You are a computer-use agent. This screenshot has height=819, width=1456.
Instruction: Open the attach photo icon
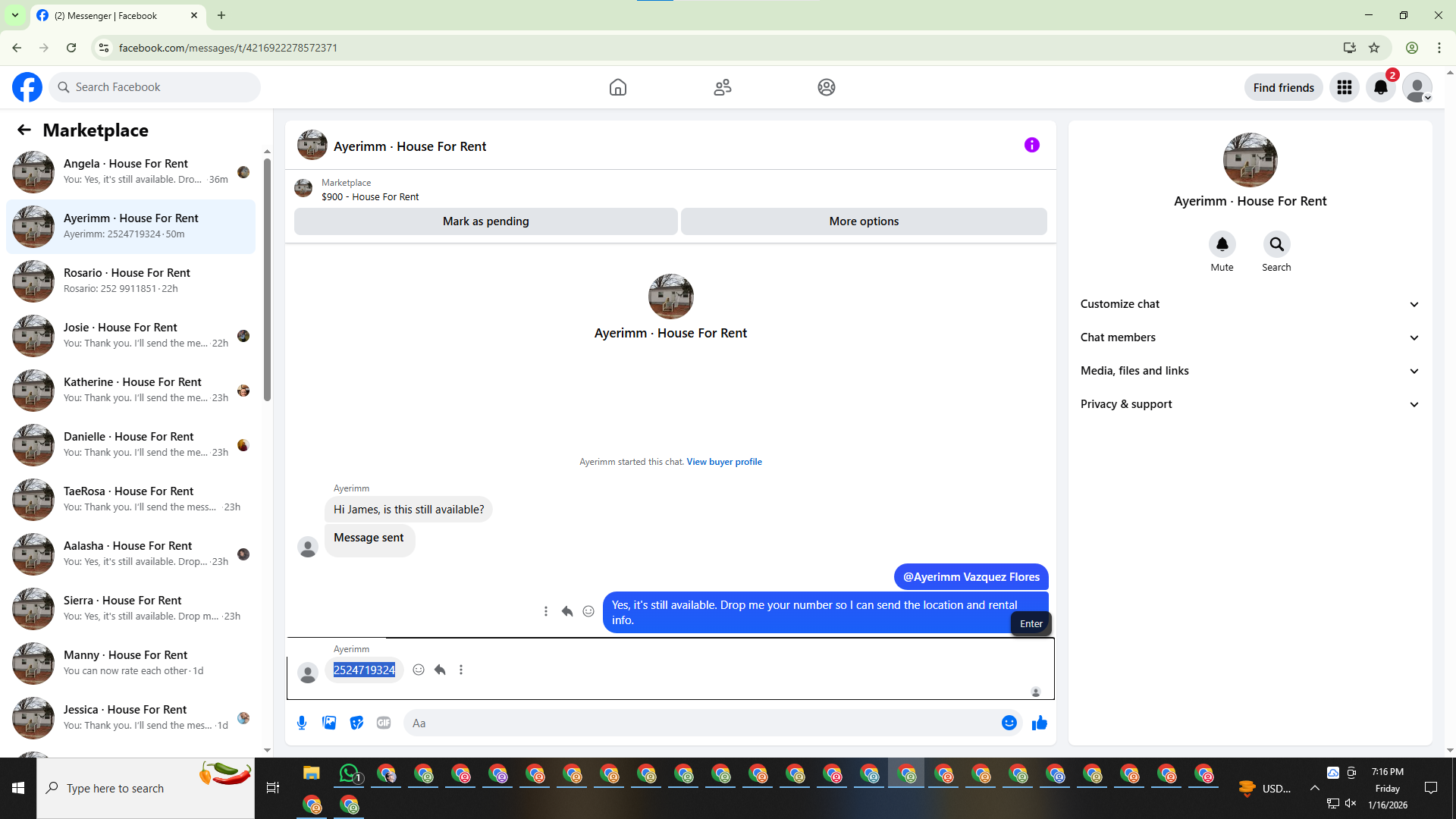pyautogui.click(x=329, y=723)
